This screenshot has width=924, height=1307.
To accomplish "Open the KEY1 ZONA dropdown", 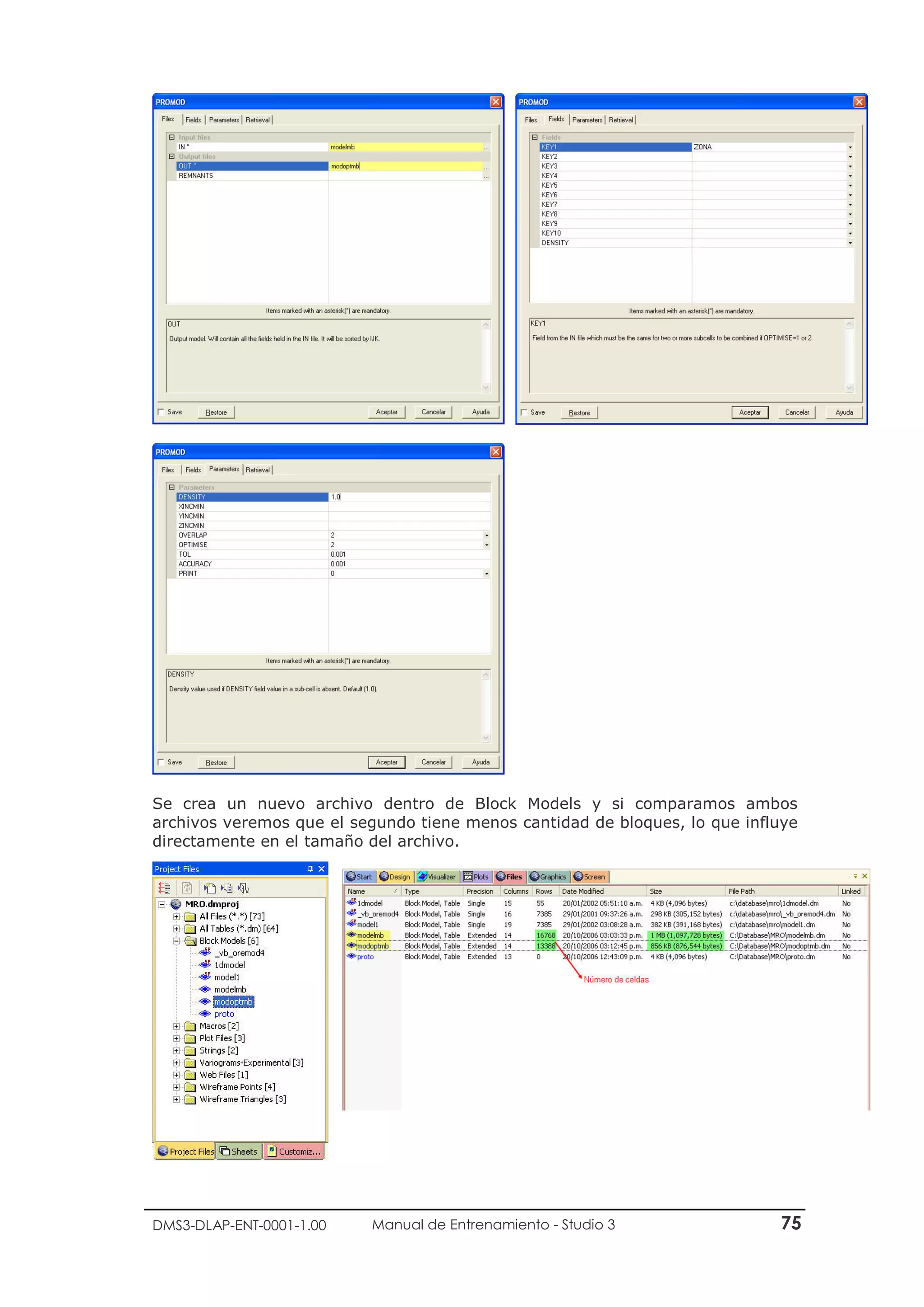I will click(850, 148).
